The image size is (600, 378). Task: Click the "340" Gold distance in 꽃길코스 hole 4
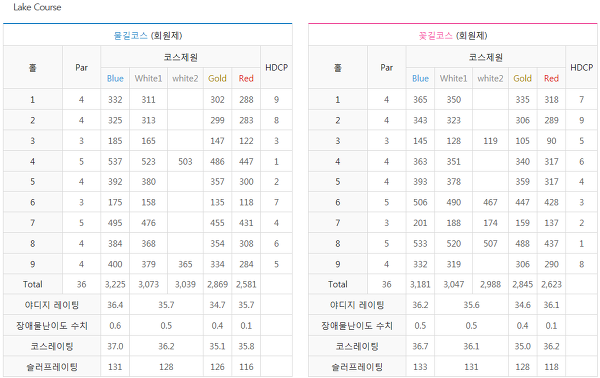(522, 161)
